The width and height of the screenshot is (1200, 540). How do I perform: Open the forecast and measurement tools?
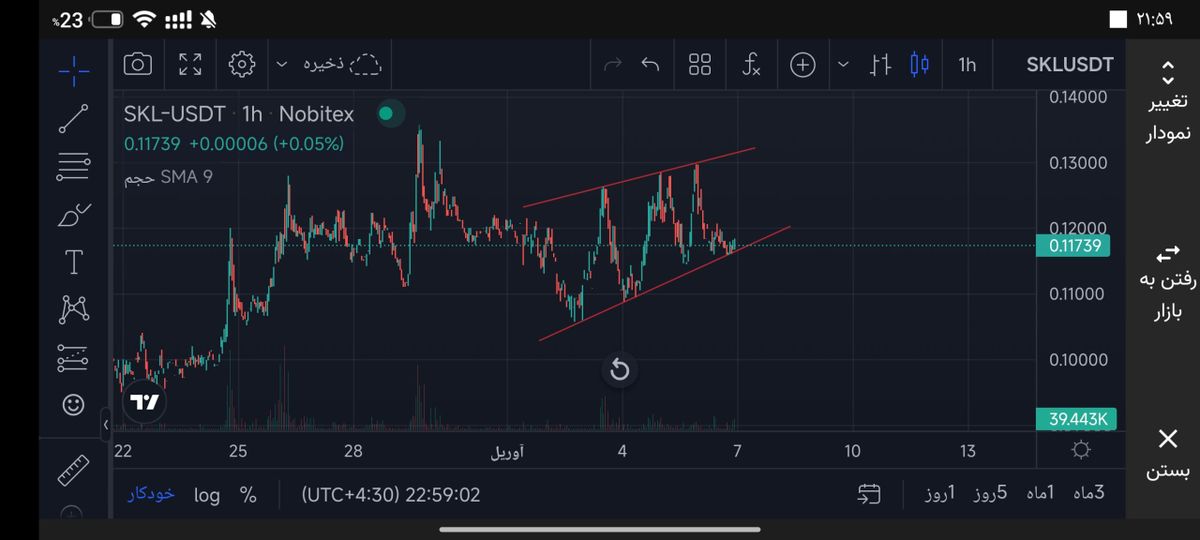[x=73, y=357]
